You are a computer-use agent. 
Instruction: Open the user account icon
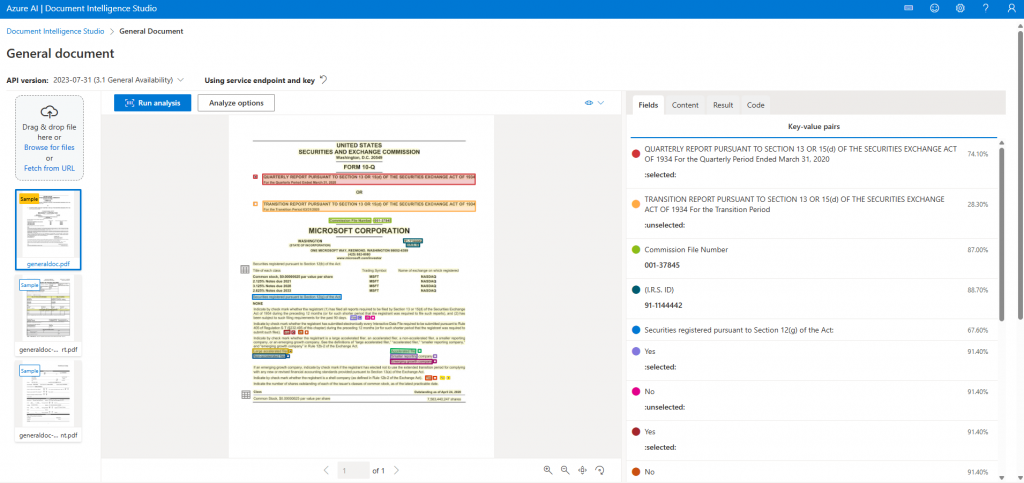(x=1010, y=8)
